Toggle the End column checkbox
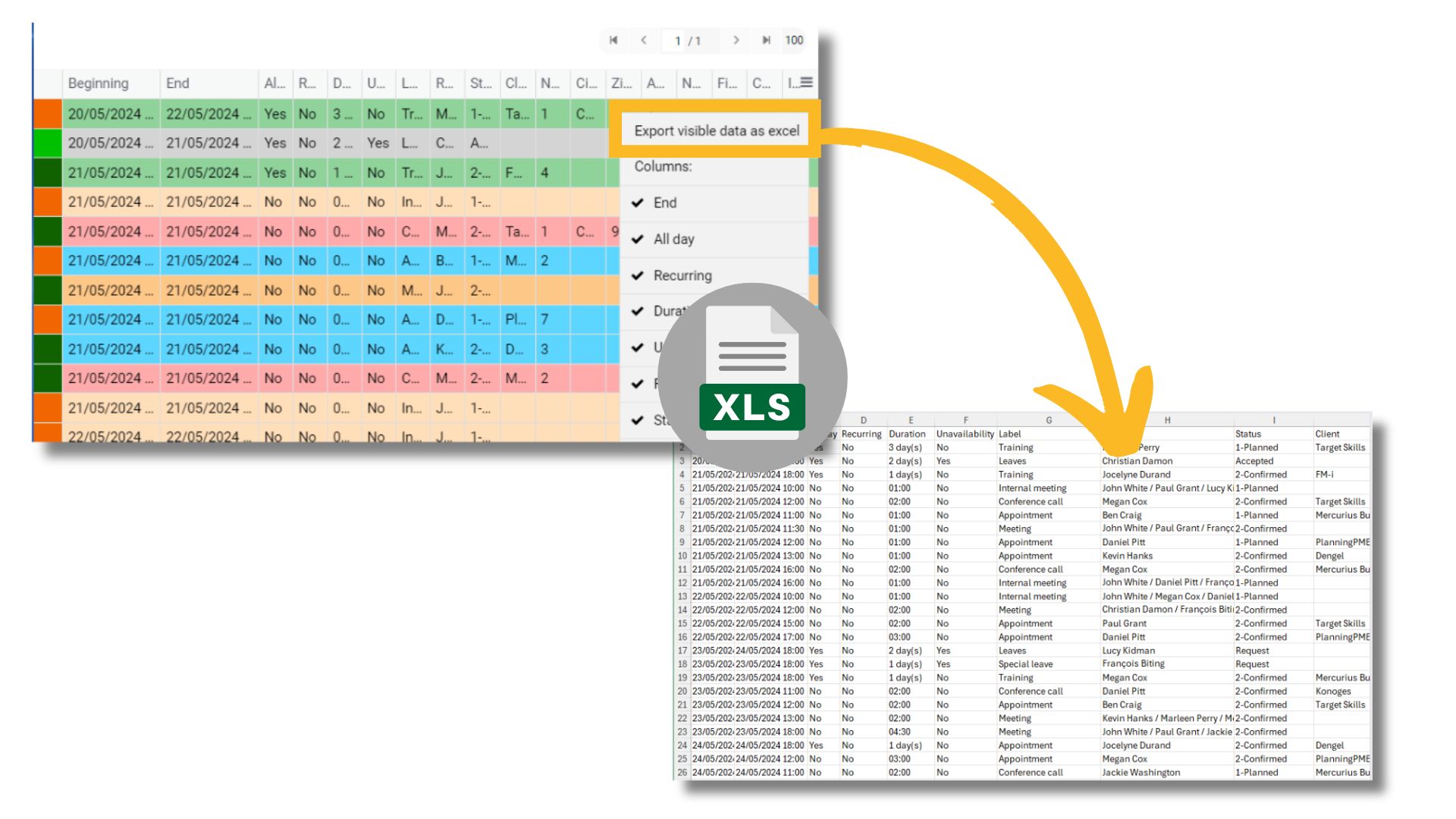Screen dimensions: 1456x819 click(640, 205)
